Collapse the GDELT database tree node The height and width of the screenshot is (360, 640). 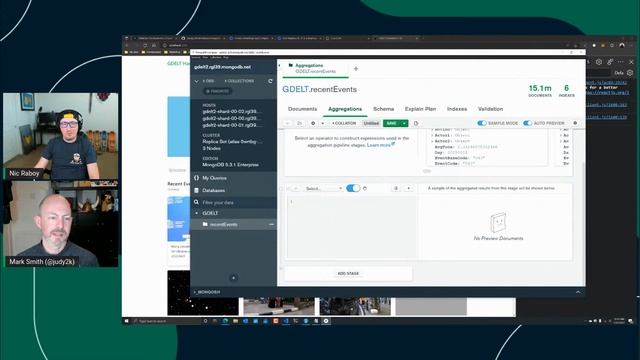(x=196, y=213)
